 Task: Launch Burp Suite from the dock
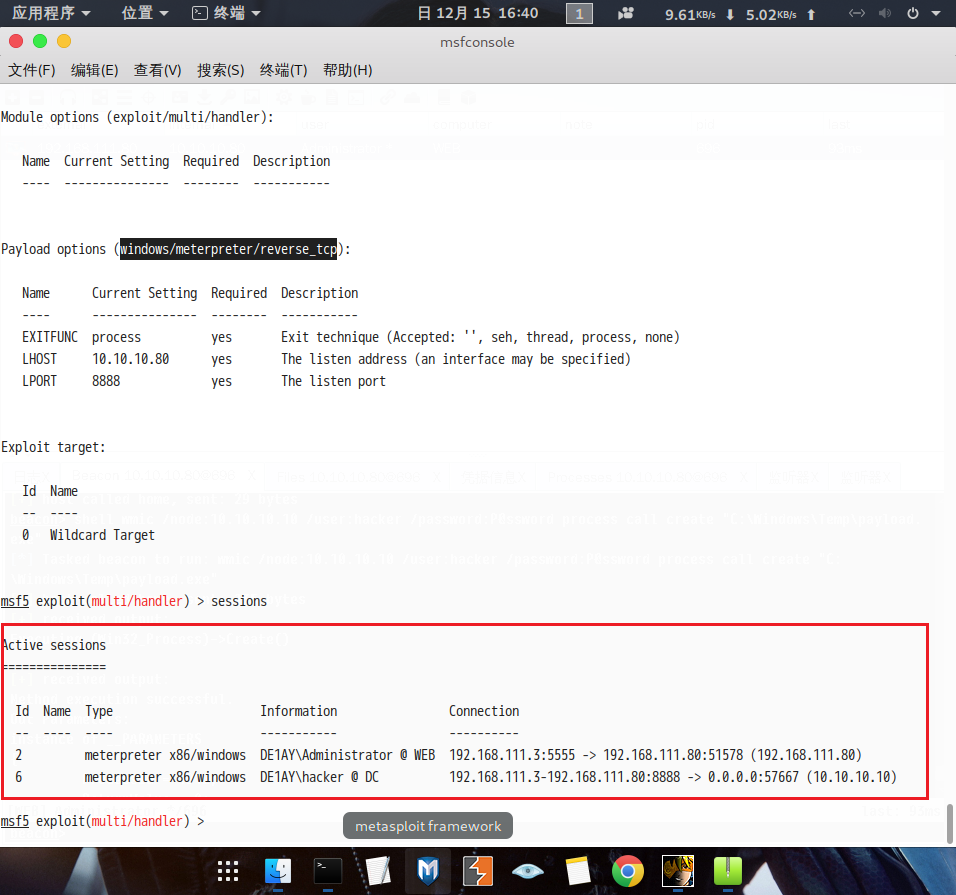(478, 871)
